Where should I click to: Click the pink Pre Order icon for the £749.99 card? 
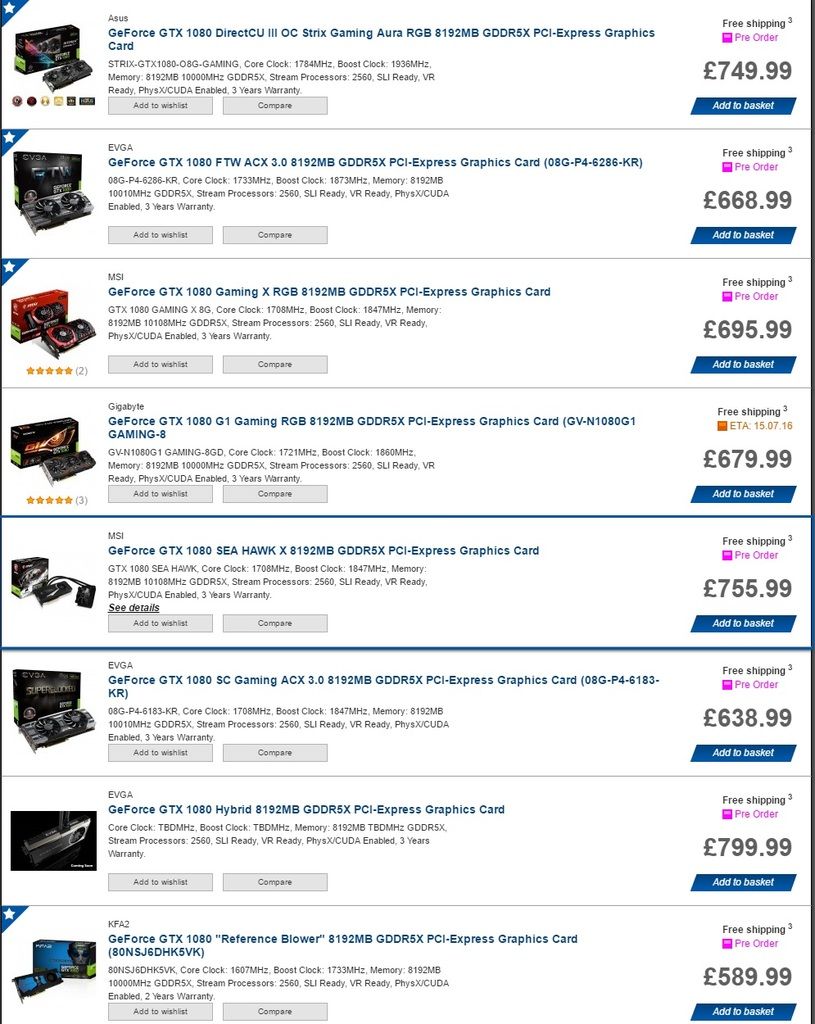coord(727,38)
